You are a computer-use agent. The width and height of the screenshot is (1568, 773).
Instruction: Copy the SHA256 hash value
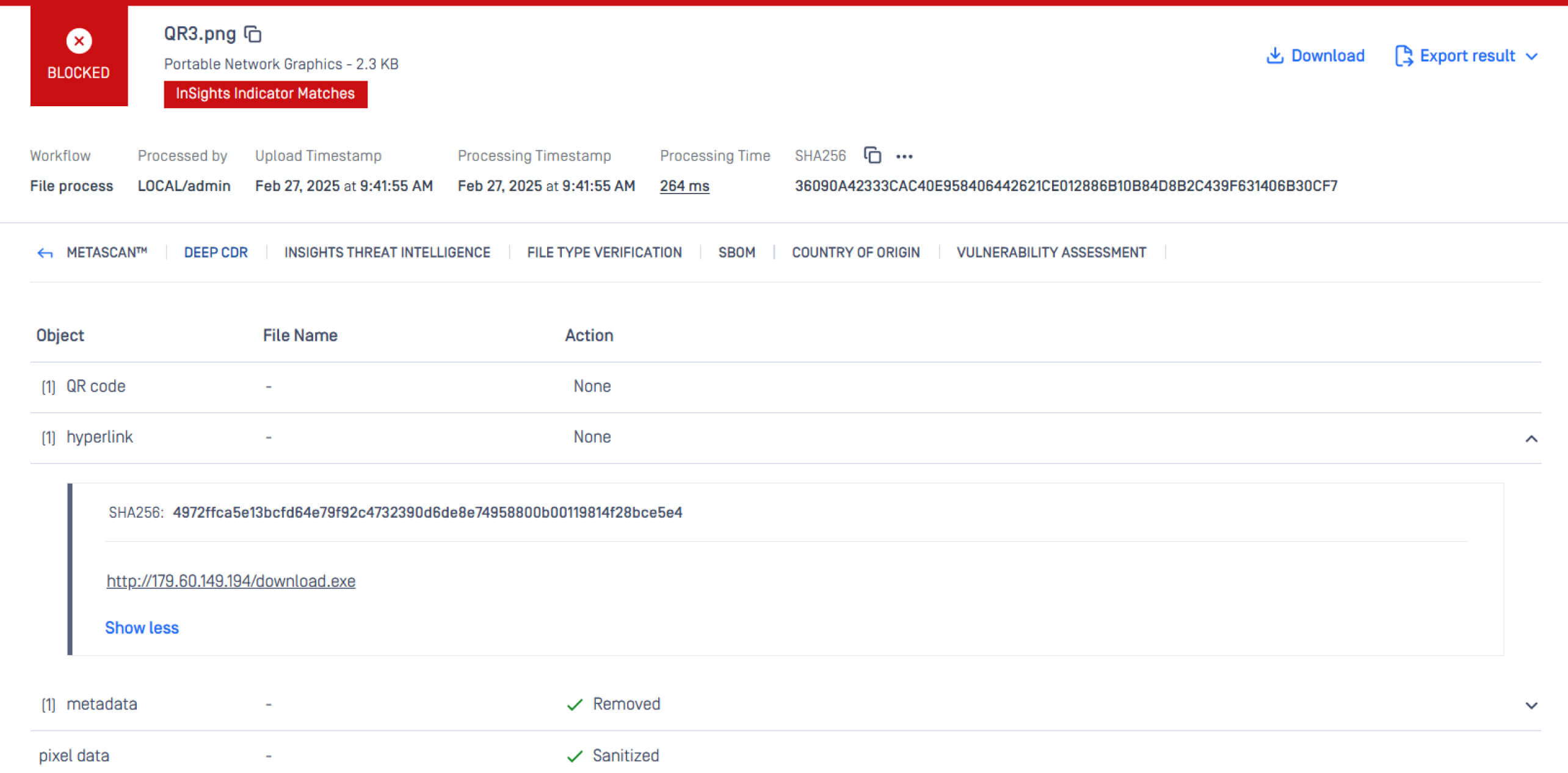click(x=873, y=156)
